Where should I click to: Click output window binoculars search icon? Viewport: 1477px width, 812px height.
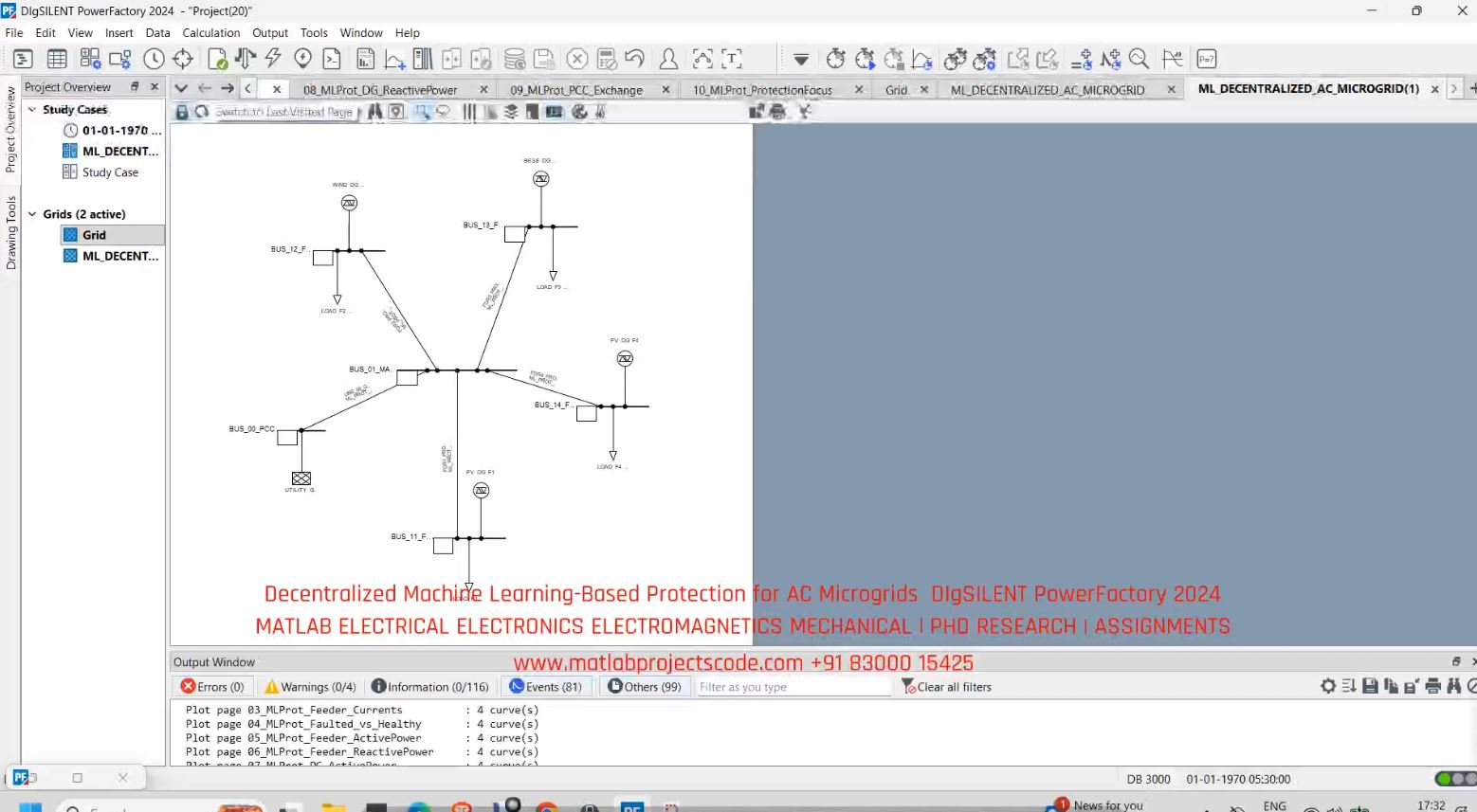point(1454,686)
